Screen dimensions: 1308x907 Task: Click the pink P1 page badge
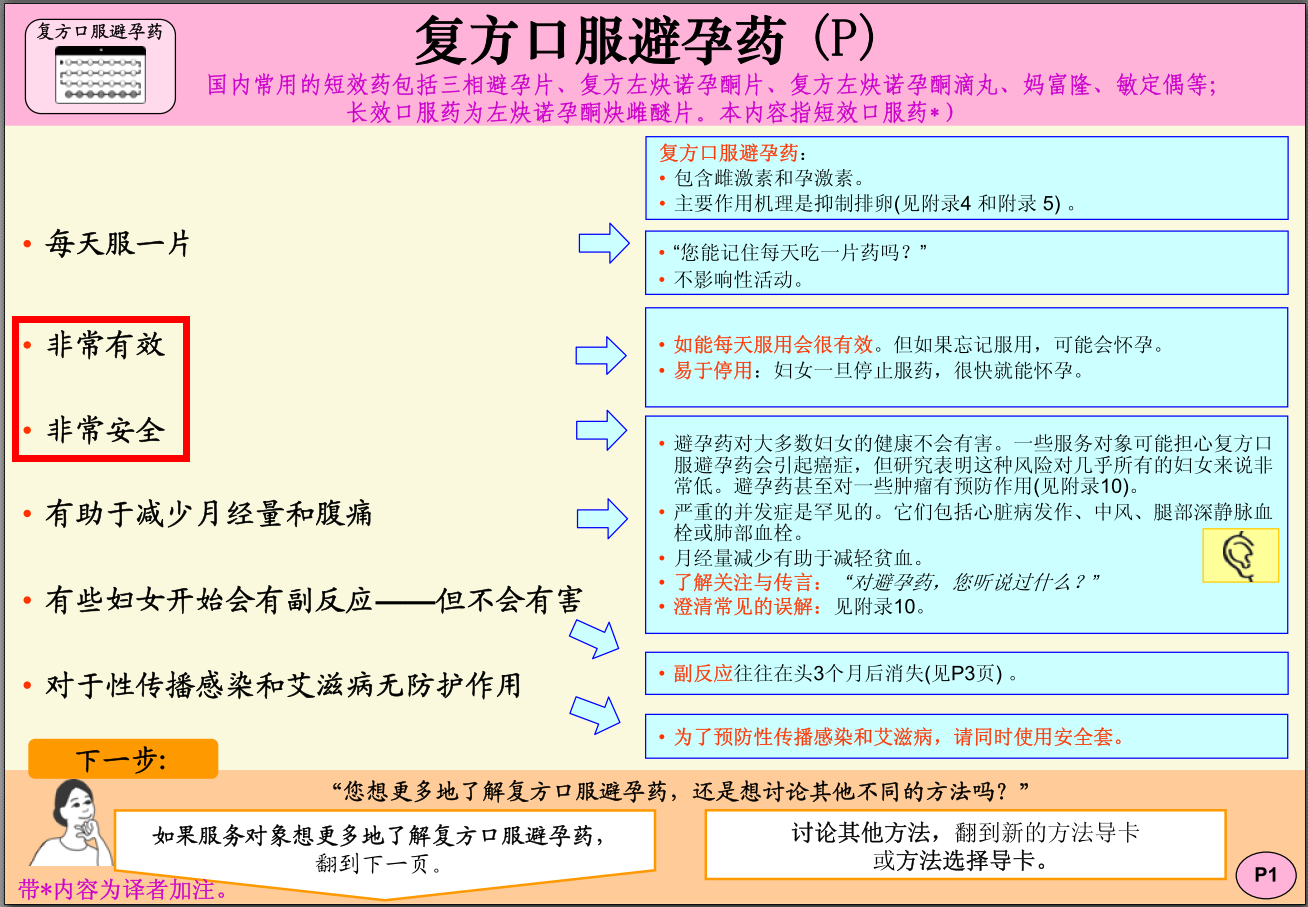(1266, 875)
